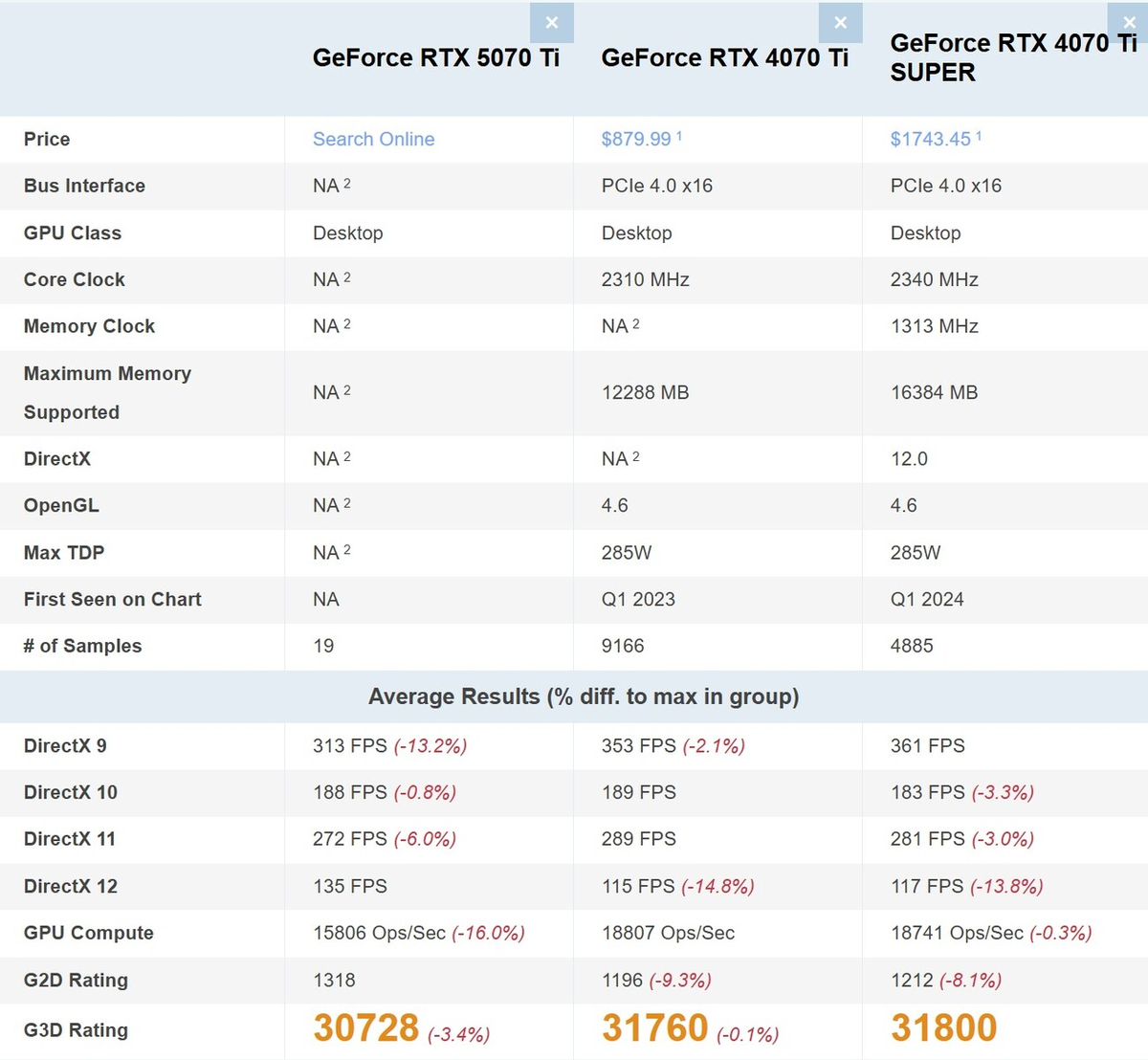The width and height of the screenshot is (1148, 1060).
Task: Click the 361 FPS DirectX 9 result
Action: [x=928, y=745]
